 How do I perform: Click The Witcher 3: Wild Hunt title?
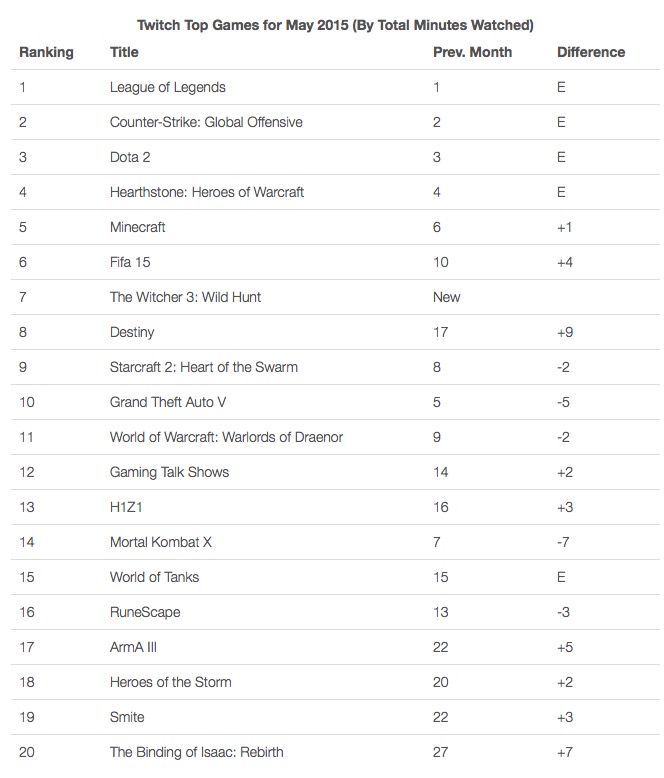pos(186,297)
